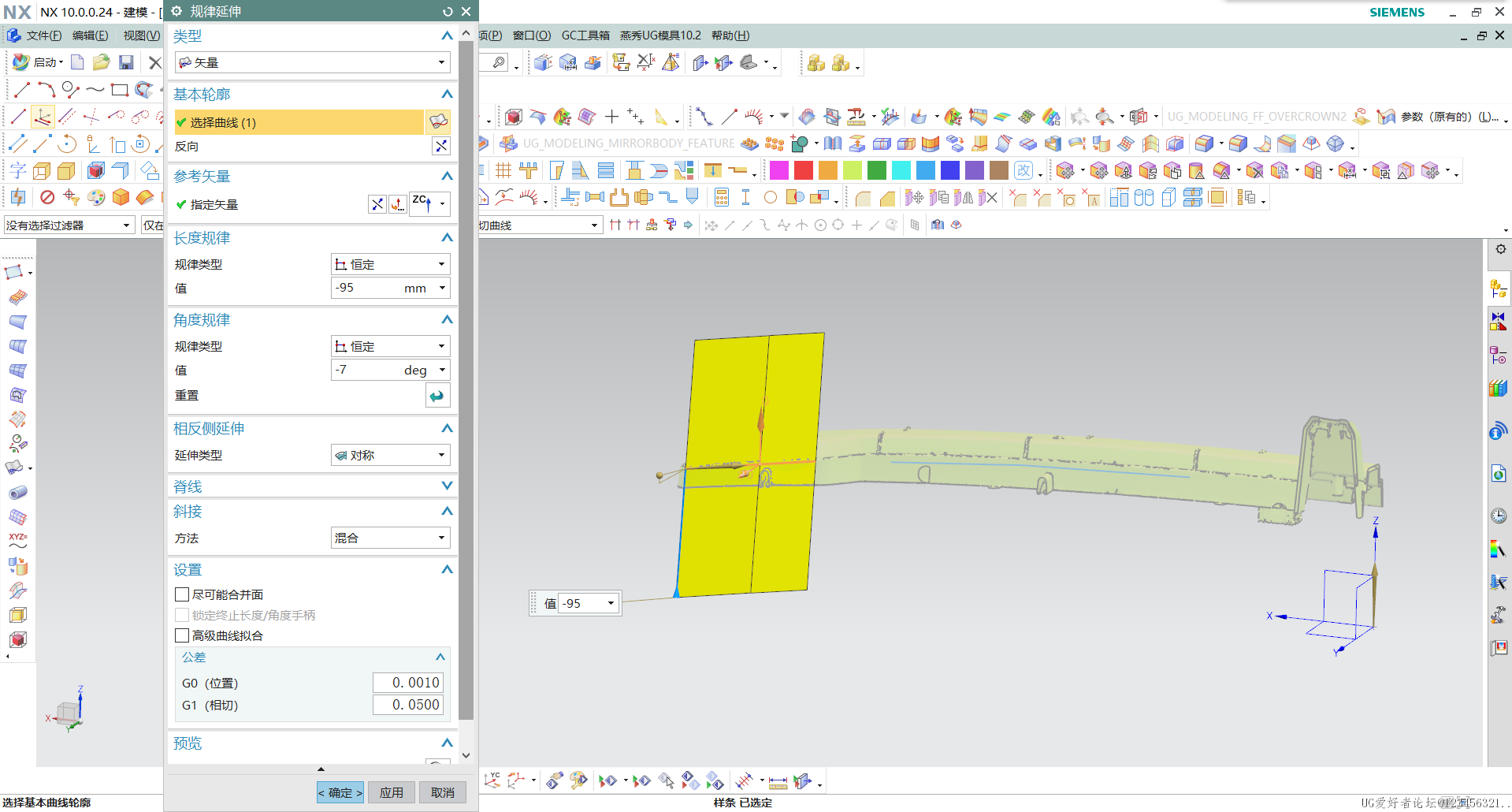The height and width of the screenshot is (812, 1512).
Task: Open the 编辑(E) menu
Action: coord(90,35)
